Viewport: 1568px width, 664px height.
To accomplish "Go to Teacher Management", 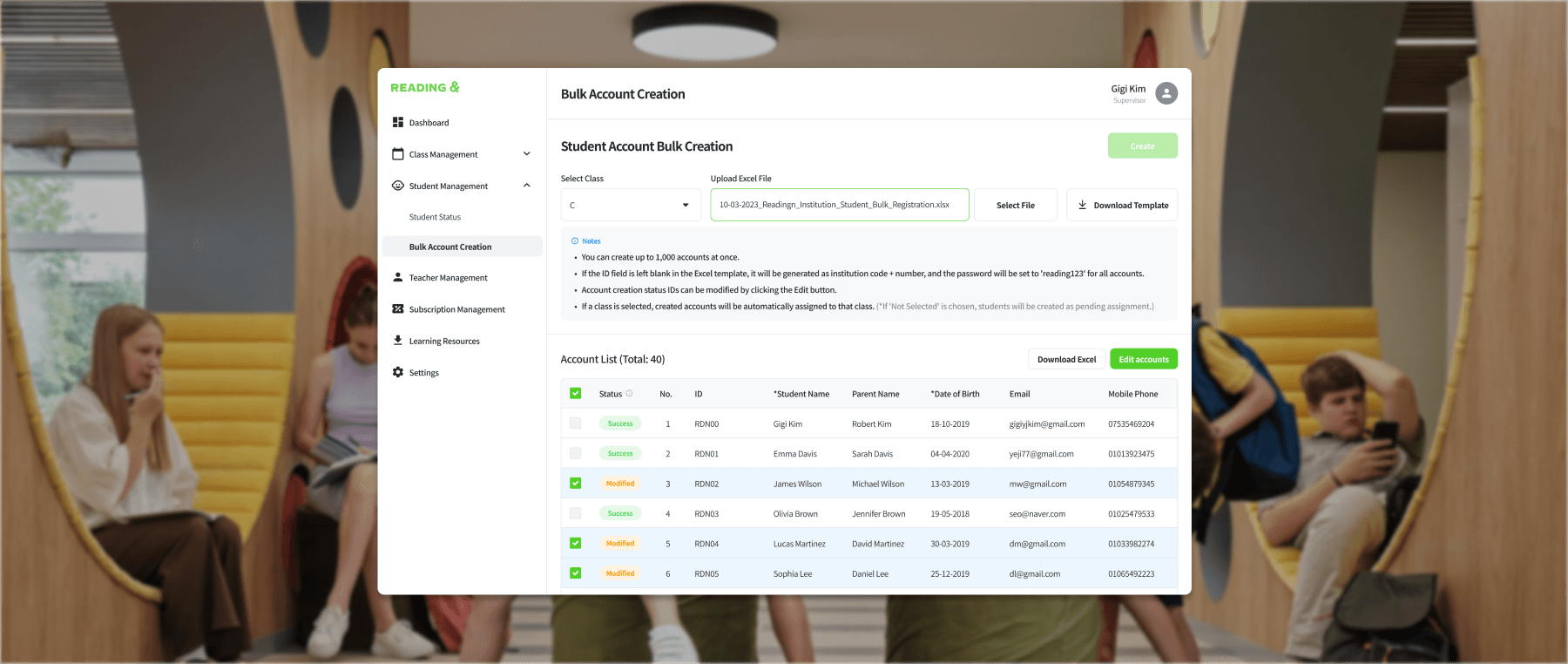I will 448,278.
